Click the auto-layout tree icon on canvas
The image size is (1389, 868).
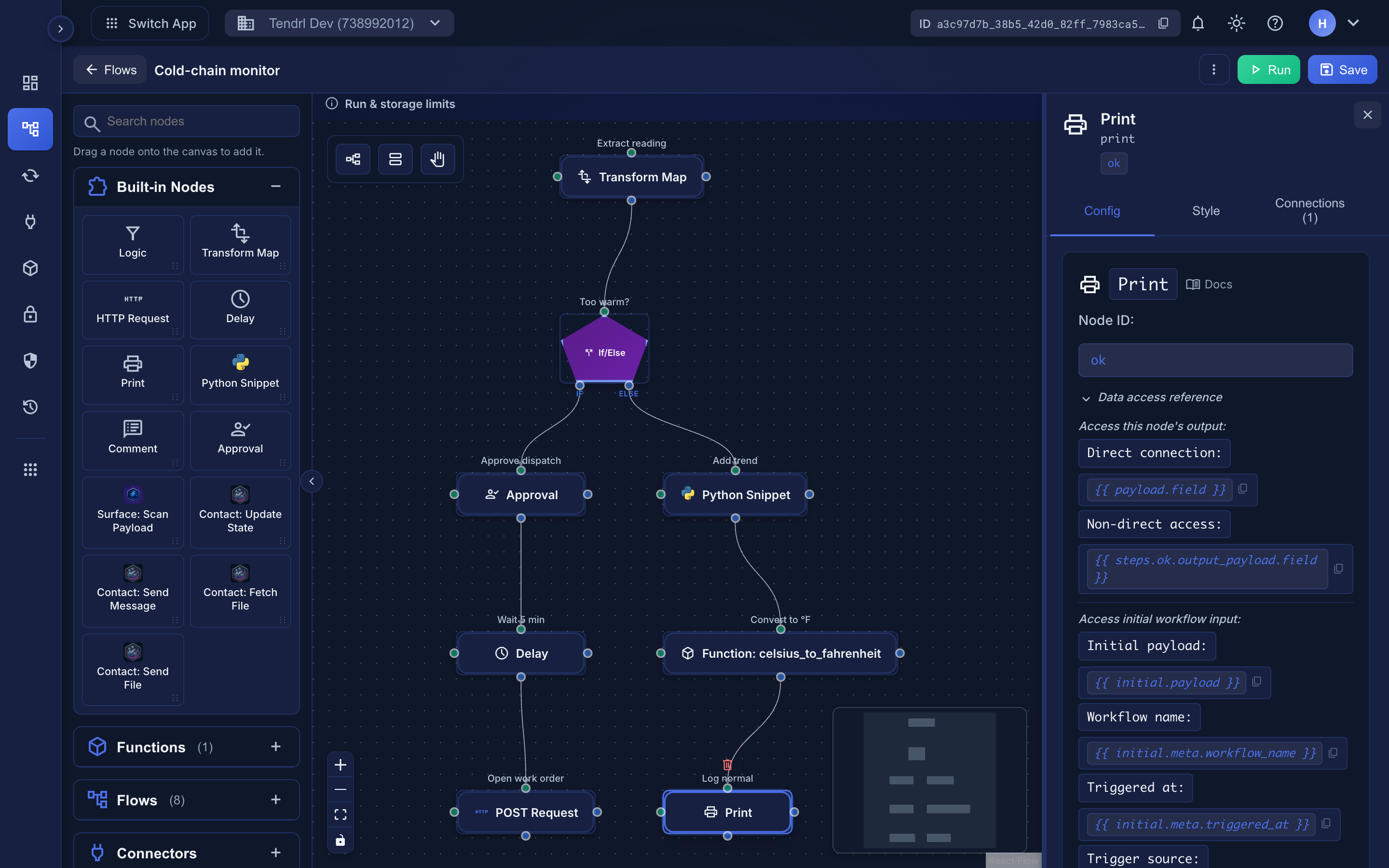pyautogui.click(x=353, y=159)
